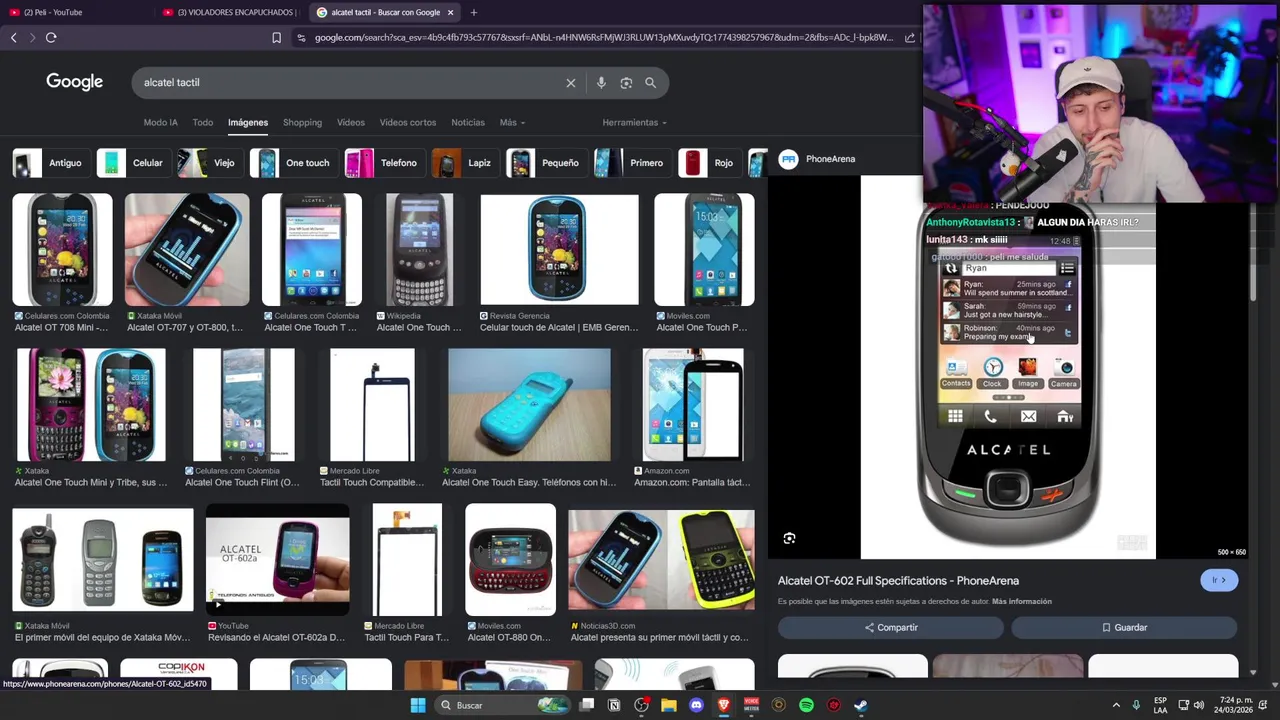Image resolution: width=1280 pixels, height=720 pixels.
Task: Apply the Lapiz filter chip
Action: (x=465, y=163)
